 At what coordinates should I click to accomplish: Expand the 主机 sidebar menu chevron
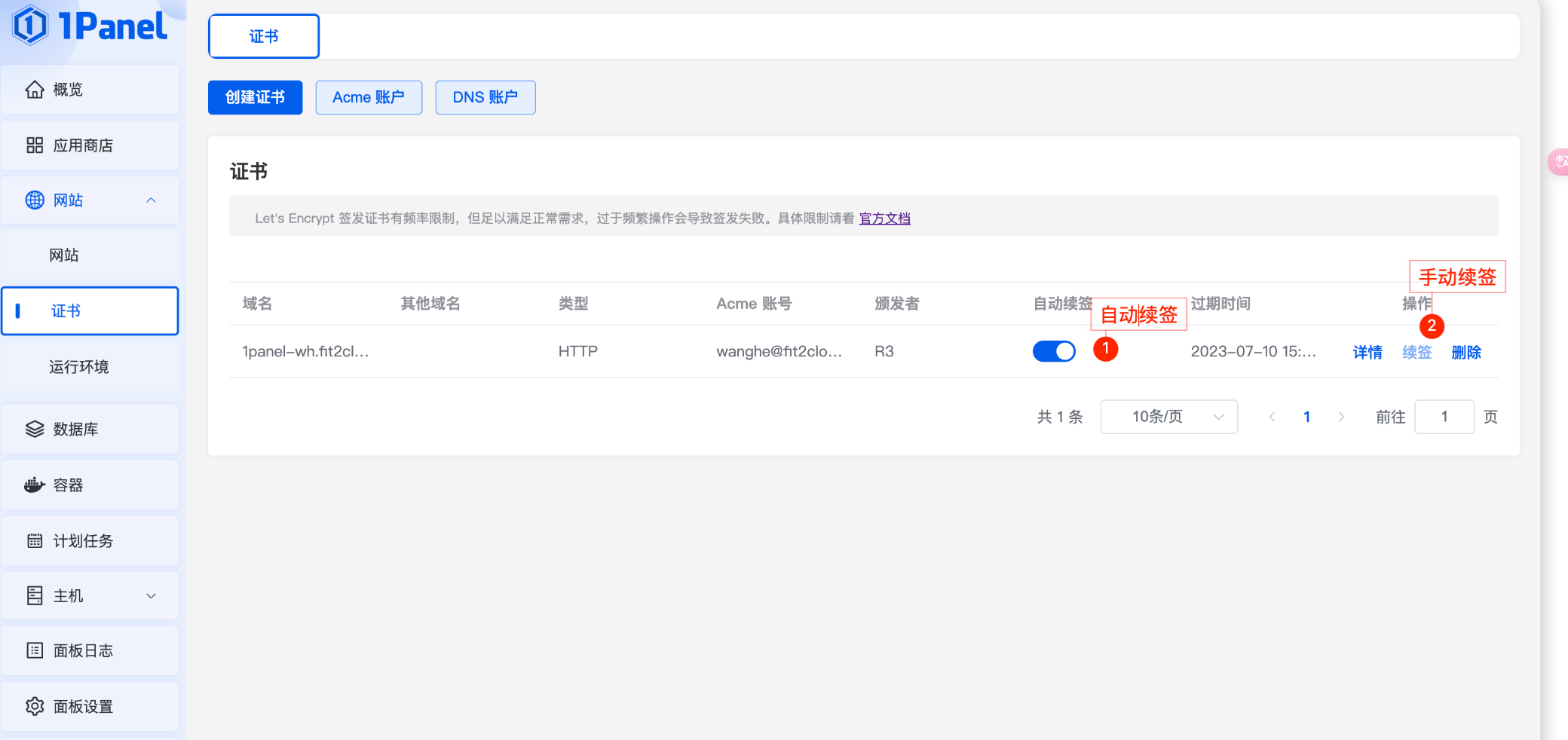[x=151, y=596]
